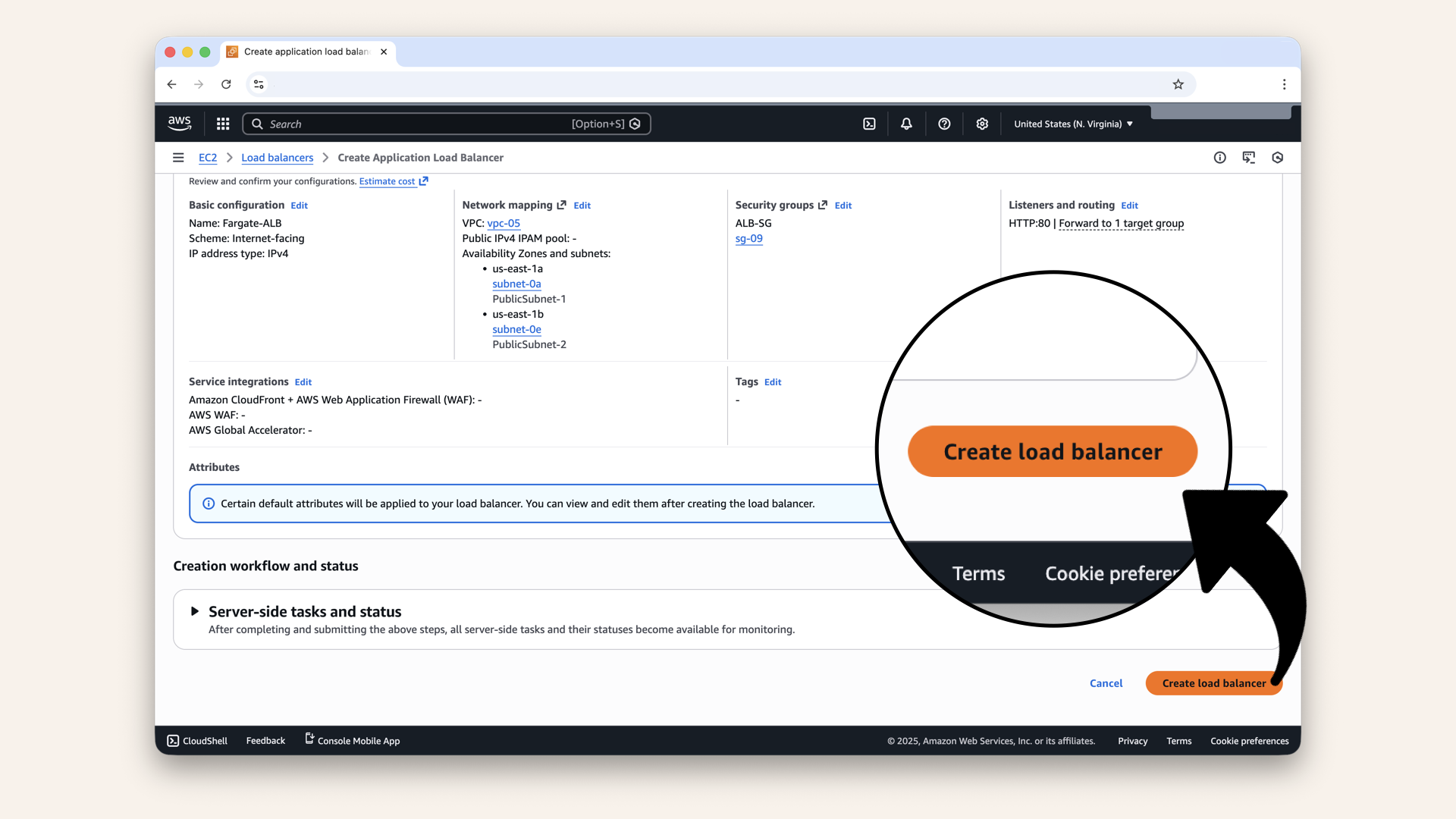
Task: Click Cancel at the bottom
Action: click(1106, 683)
